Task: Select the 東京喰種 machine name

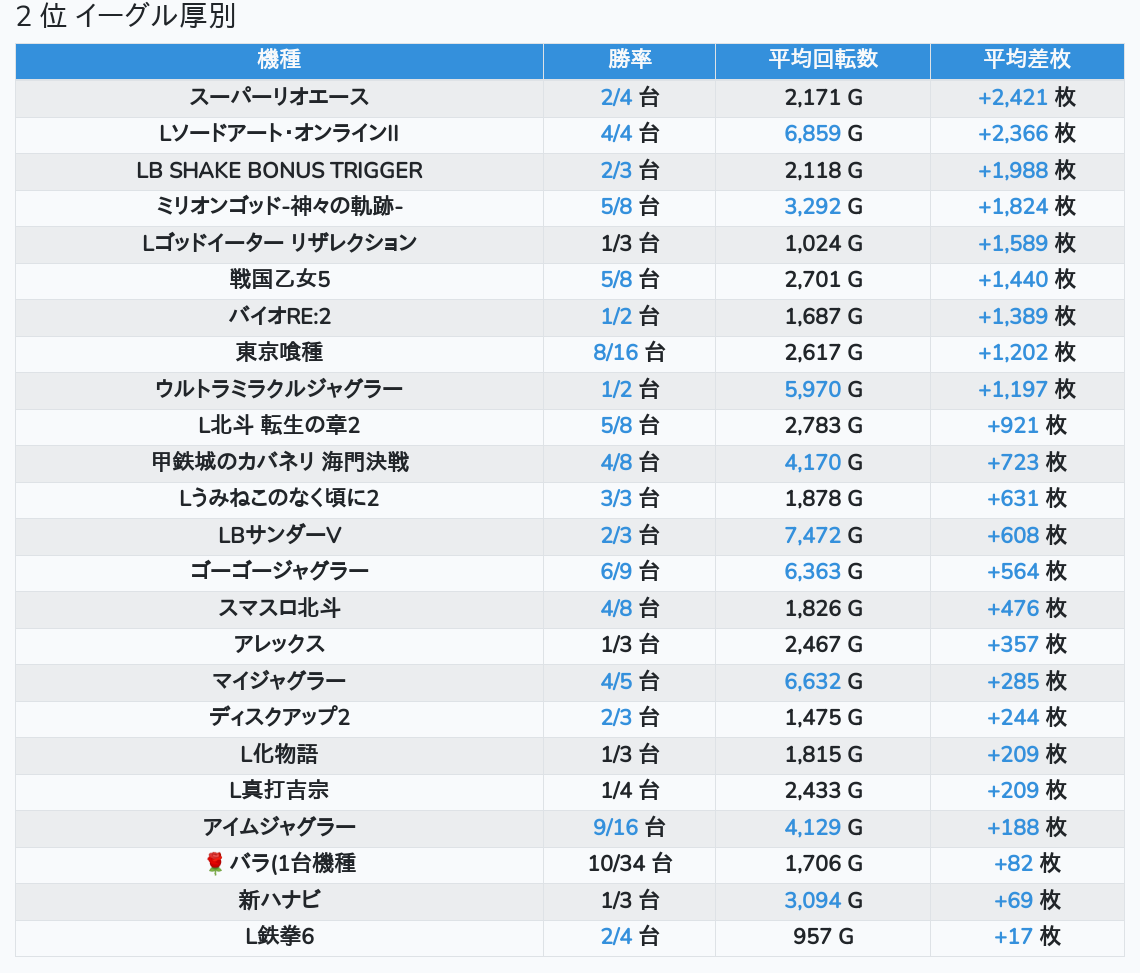Action: point(279,353)
